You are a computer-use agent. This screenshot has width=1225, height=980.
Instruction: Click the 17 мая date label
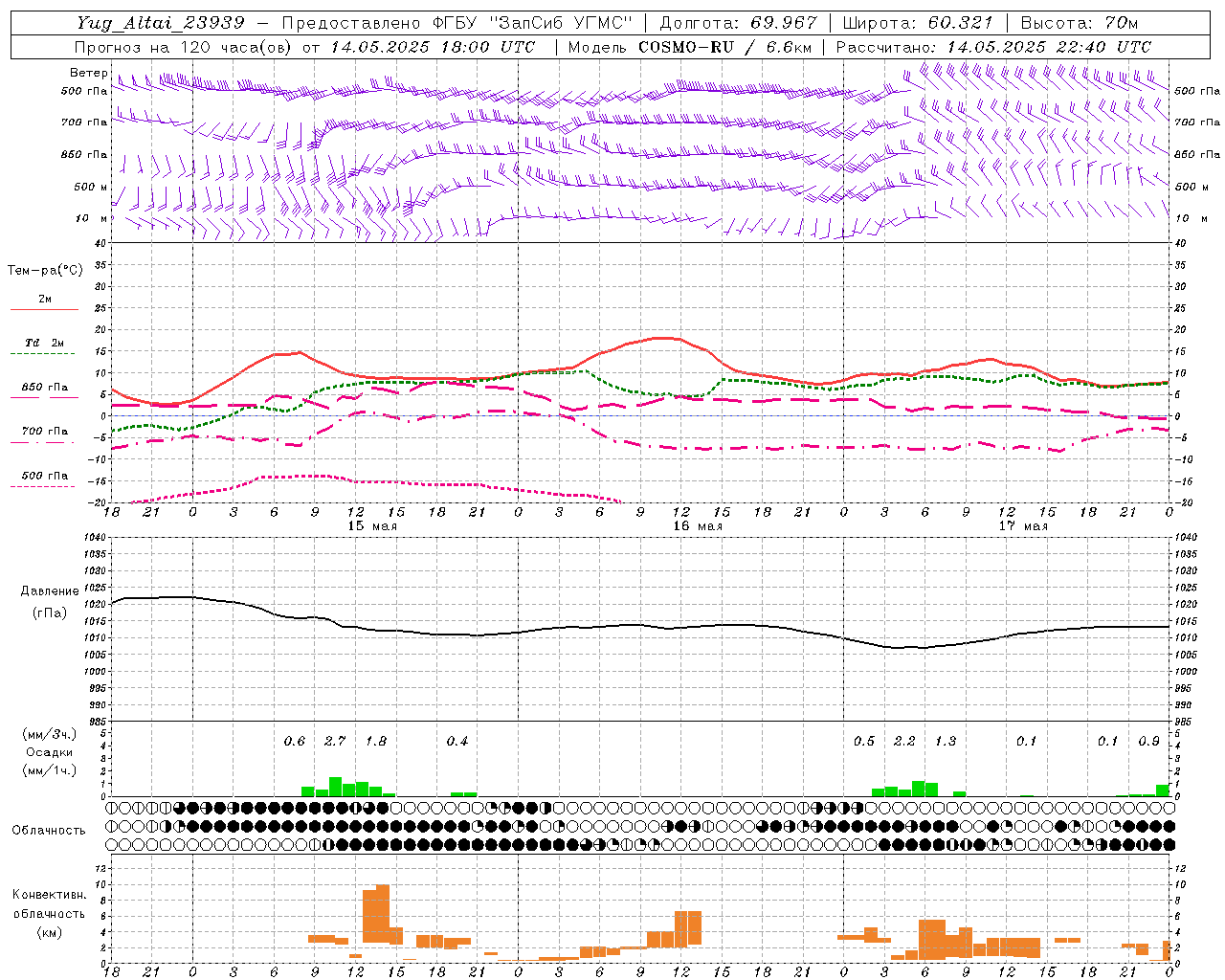(1022, 526)
